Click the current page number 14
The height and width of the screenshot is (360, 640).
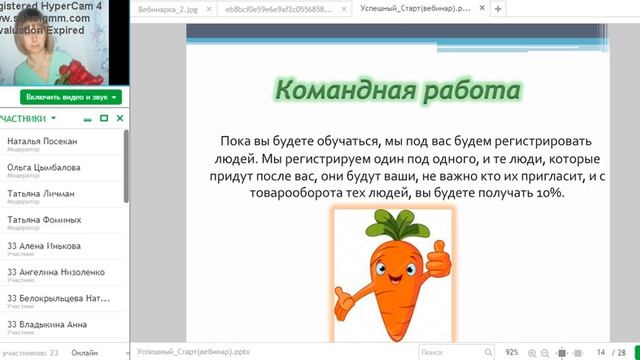601,352
